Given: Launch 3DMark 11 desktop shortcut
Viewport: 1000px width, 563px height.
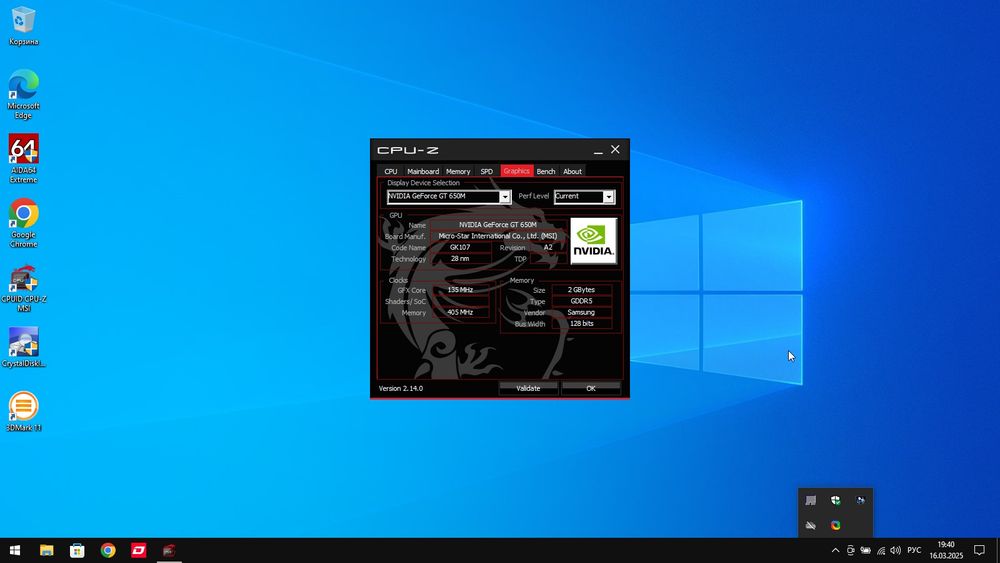Looking at the screenshot, I should [24, 411].
